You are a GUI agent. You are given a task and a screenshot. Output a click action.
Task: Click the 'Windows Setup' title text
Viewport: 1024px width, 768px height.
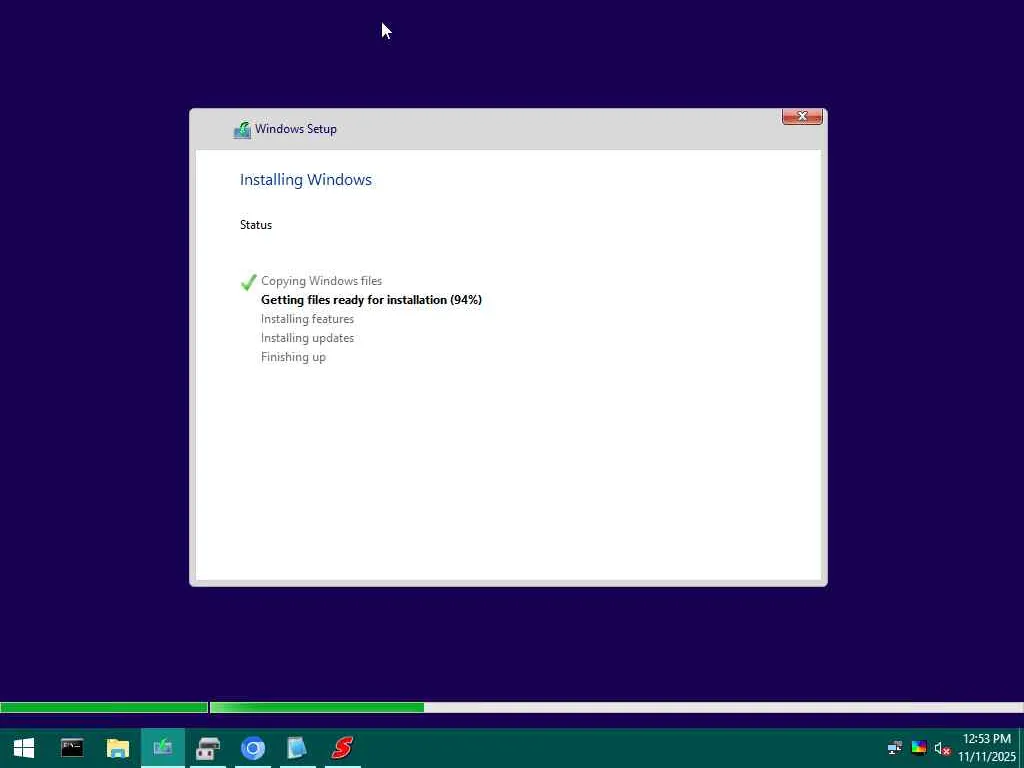[x=295, y=129]
